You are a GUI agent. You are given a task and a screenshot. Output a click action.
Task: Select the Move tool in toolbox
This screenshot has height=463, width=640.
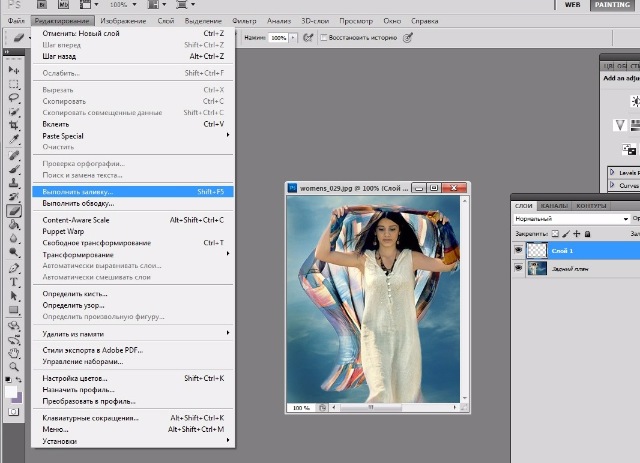pos(14,71)
